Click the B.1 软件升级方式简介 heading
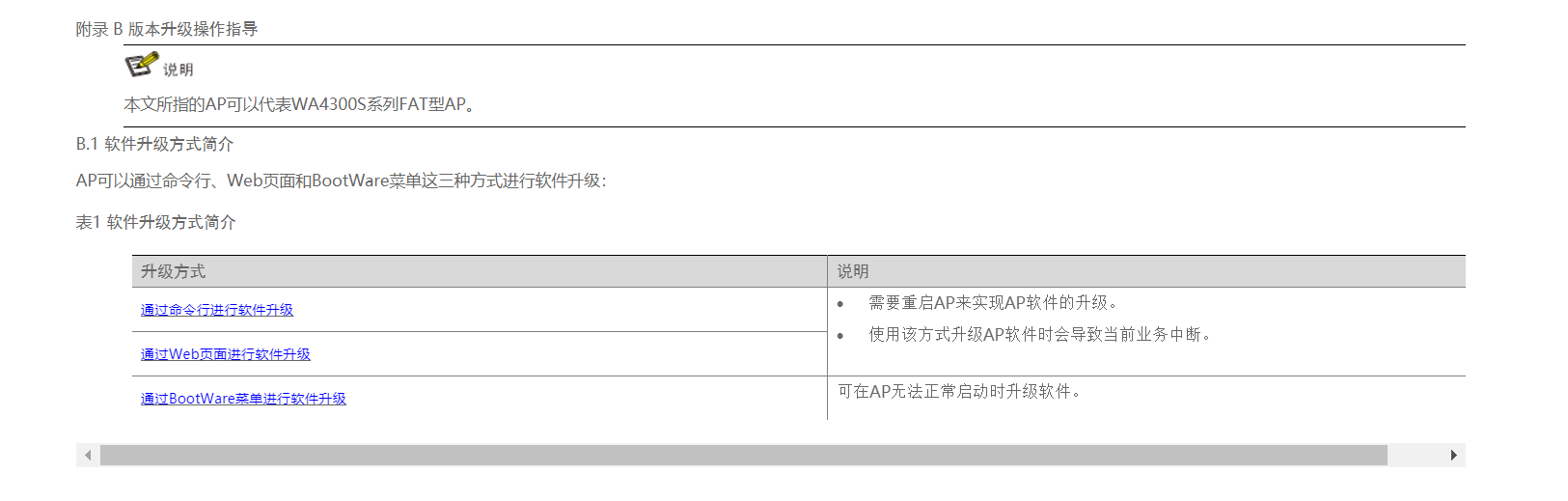 (x=154, y=144)
